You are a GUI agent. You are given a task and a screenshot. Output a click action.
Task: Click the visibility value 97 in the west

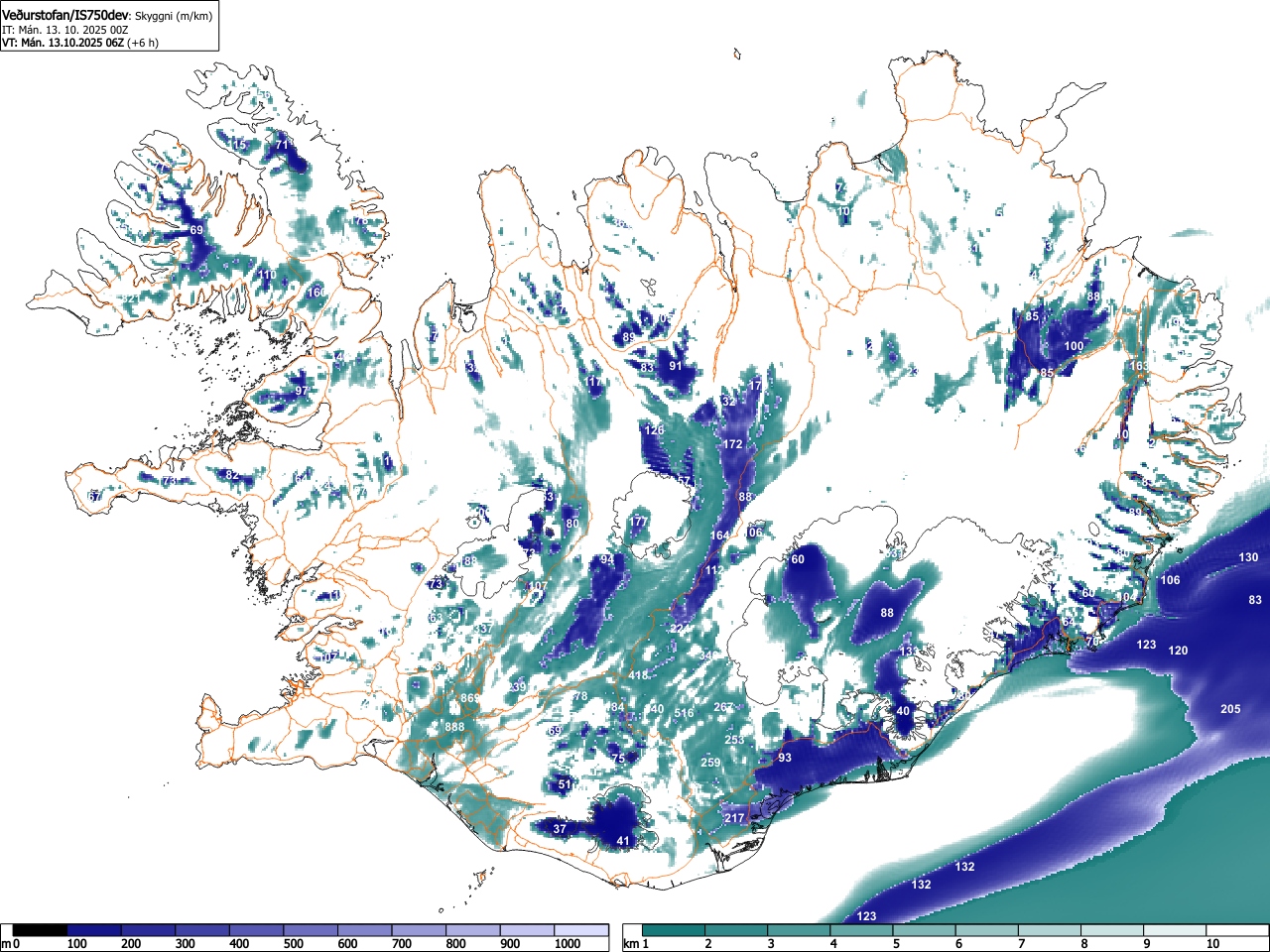(301, 391)
